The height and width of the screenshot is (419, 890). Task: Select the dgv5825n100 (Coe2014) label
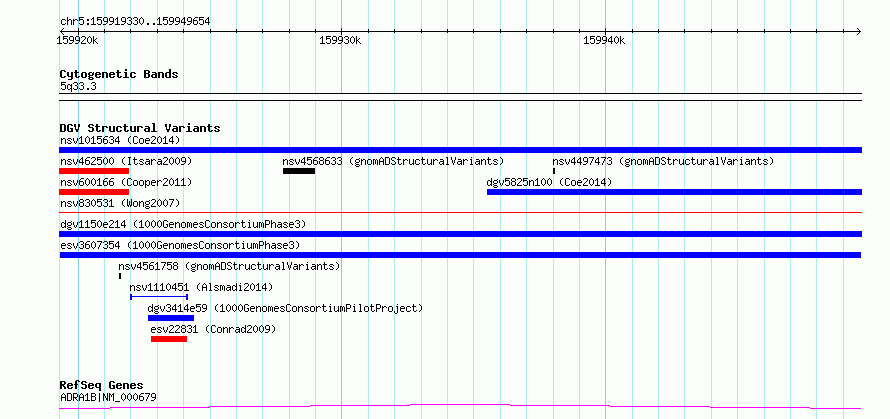[549, 182]
